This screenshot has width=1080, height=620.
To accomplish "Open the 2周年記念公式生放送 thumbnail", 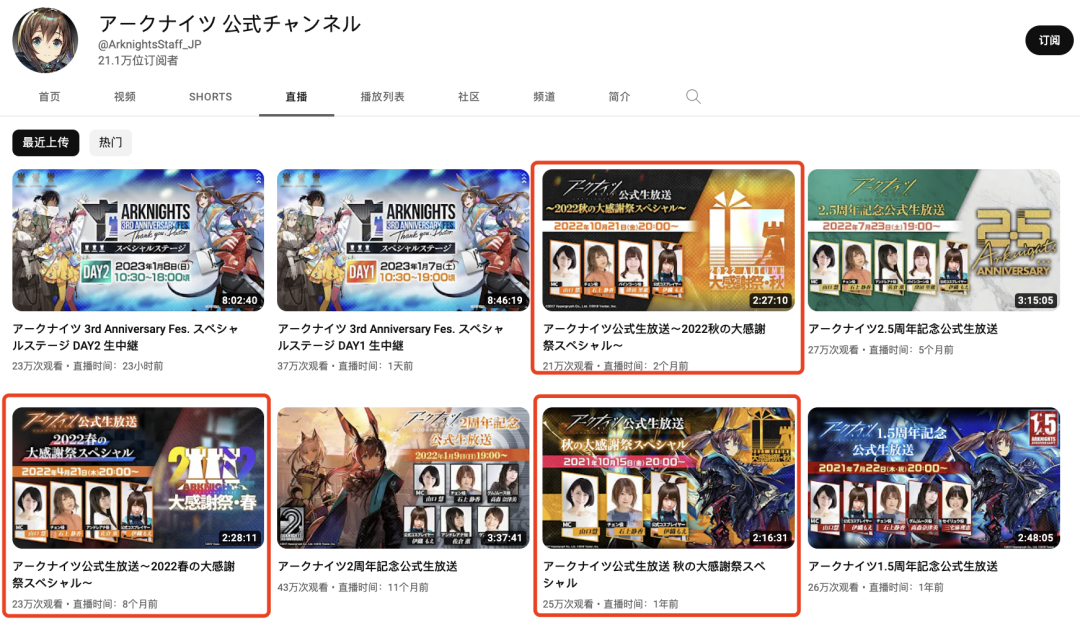I will 403,477.
